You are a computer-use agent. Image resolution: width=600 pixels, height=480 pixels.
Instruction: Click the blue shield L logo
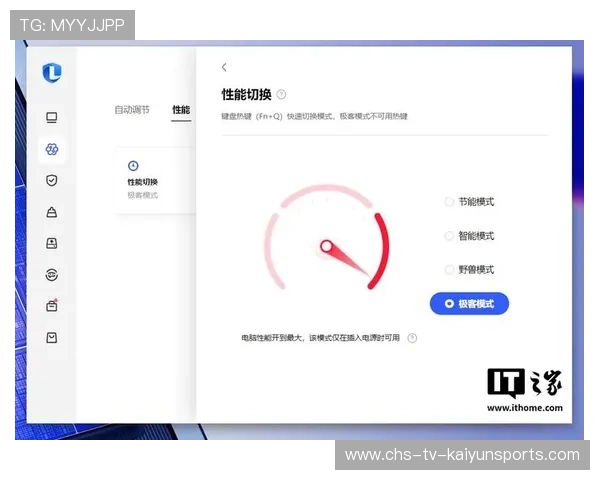52,72
